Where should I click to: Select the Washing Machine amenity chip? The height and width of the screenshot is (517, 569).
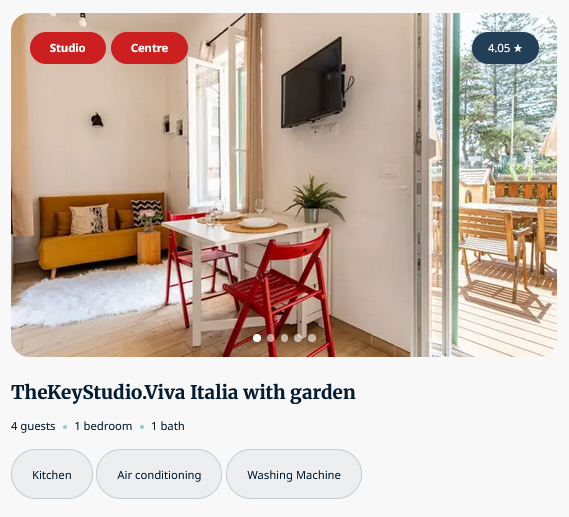[294, 474]
